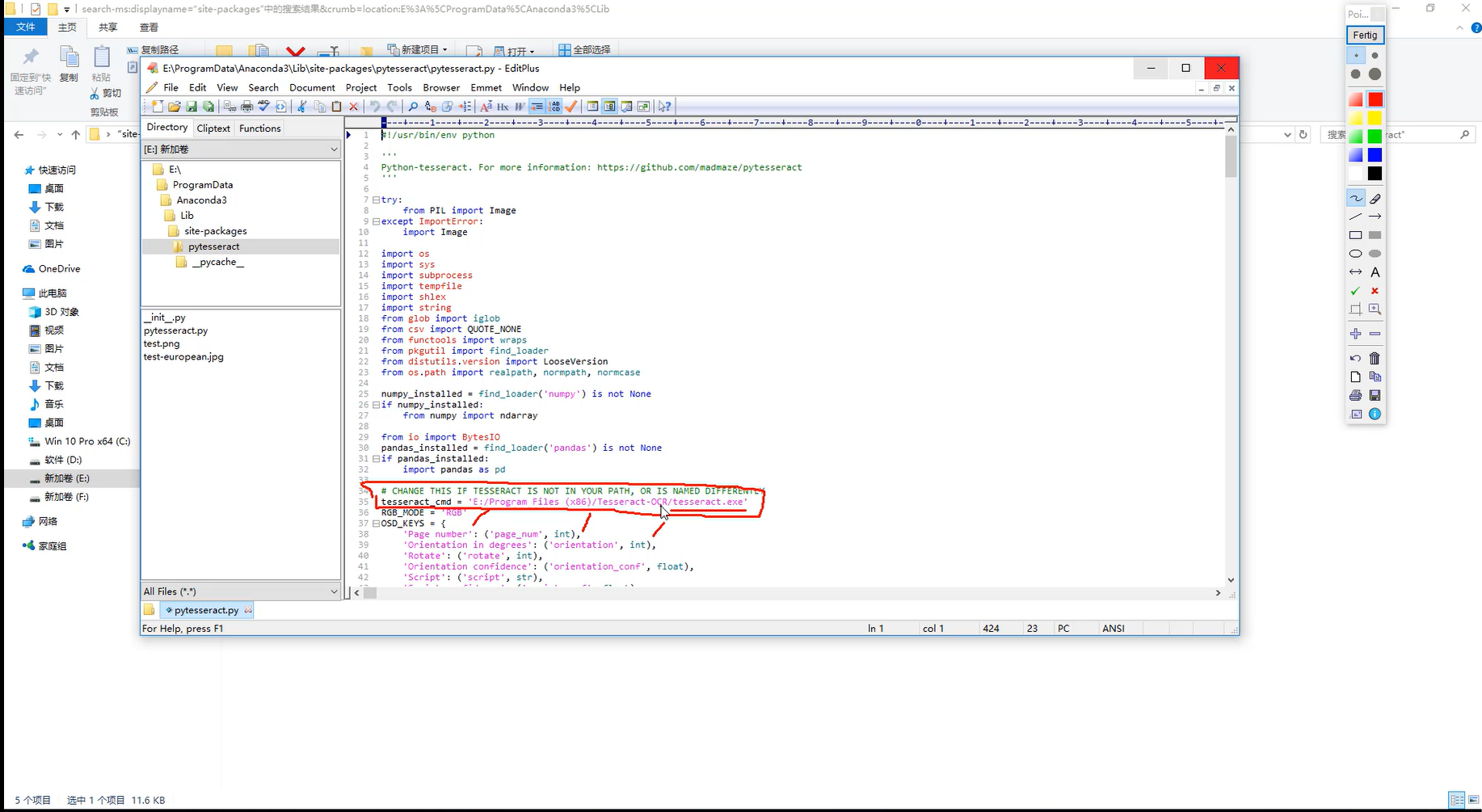
Task: Open the Tools menu
Action: point(399,87)
